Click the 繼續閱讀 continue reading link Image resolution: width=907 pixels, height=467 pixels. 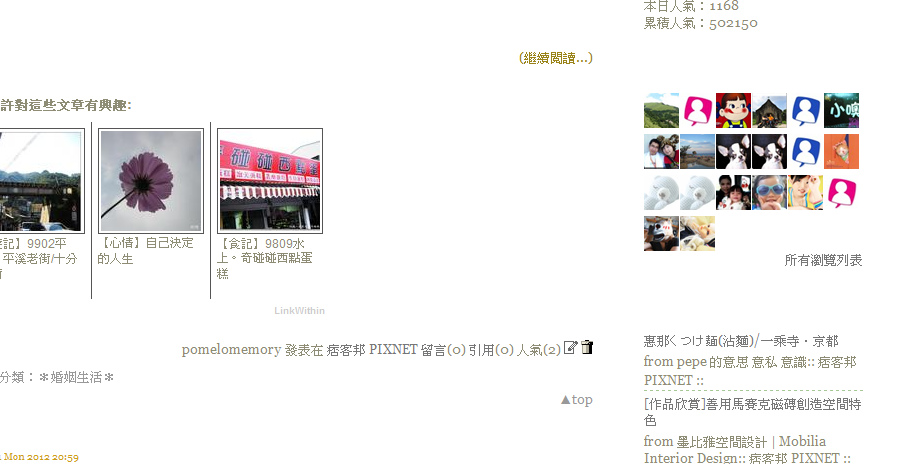tap(556, 58)
